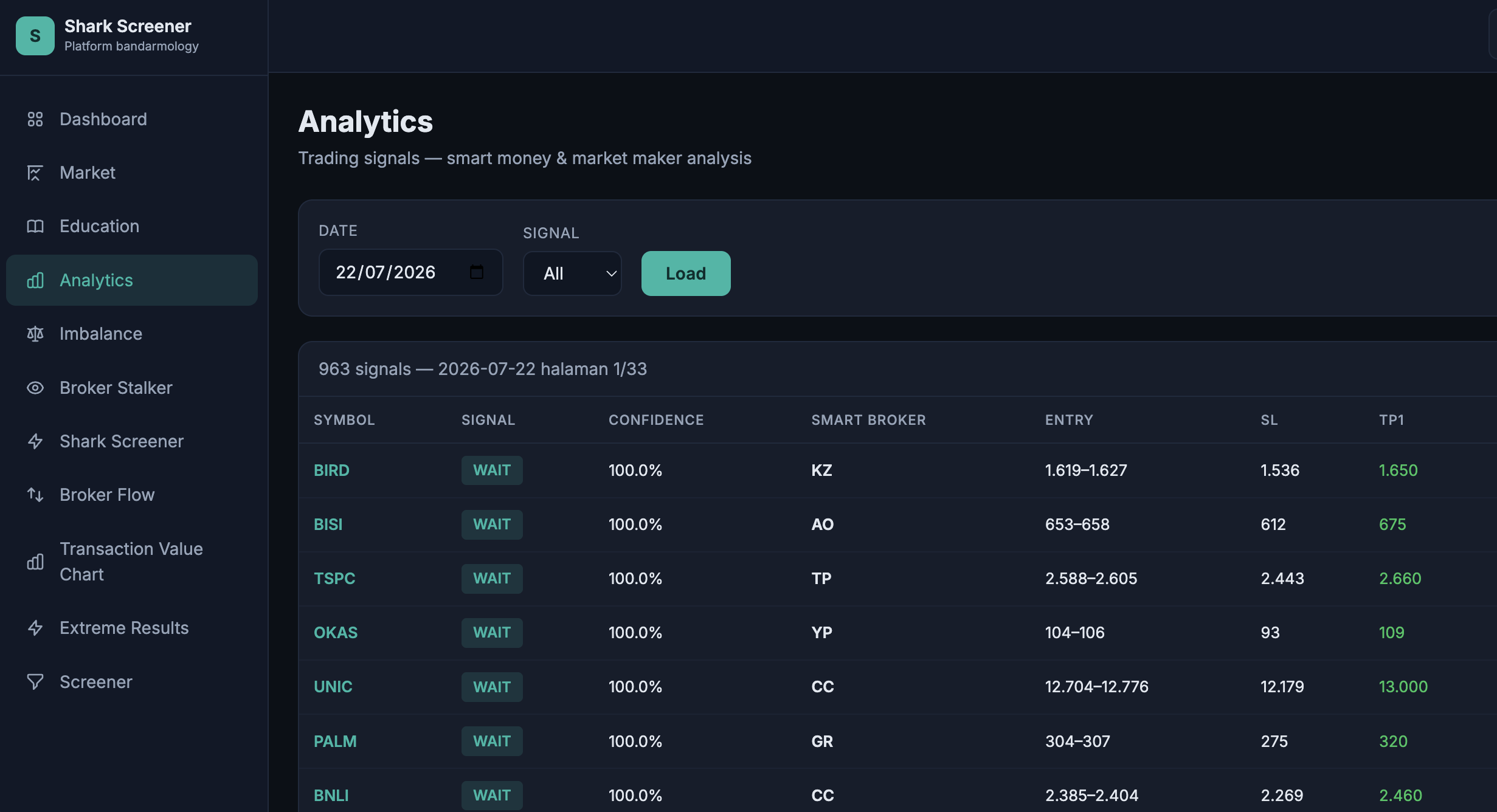Screen dimensions: 1497x812
Task: Open the TSPC symbol link
Action: 334,579
